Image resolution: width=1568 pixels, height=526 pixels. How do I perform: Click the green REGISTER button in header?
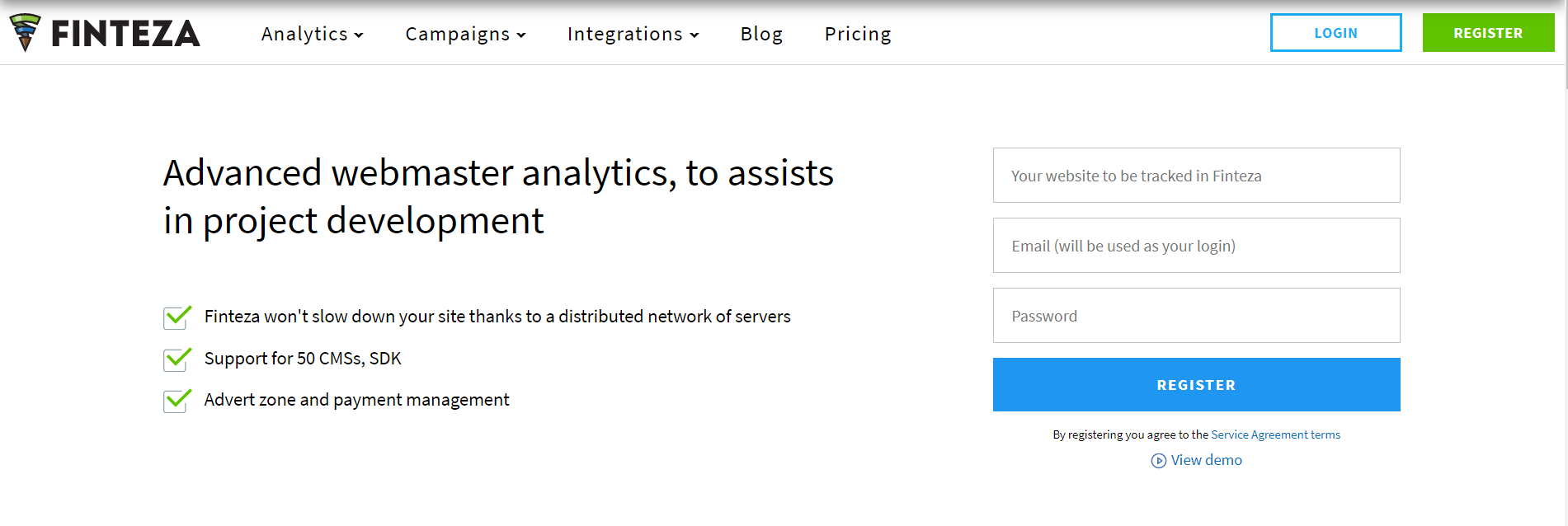point(1488,33)
